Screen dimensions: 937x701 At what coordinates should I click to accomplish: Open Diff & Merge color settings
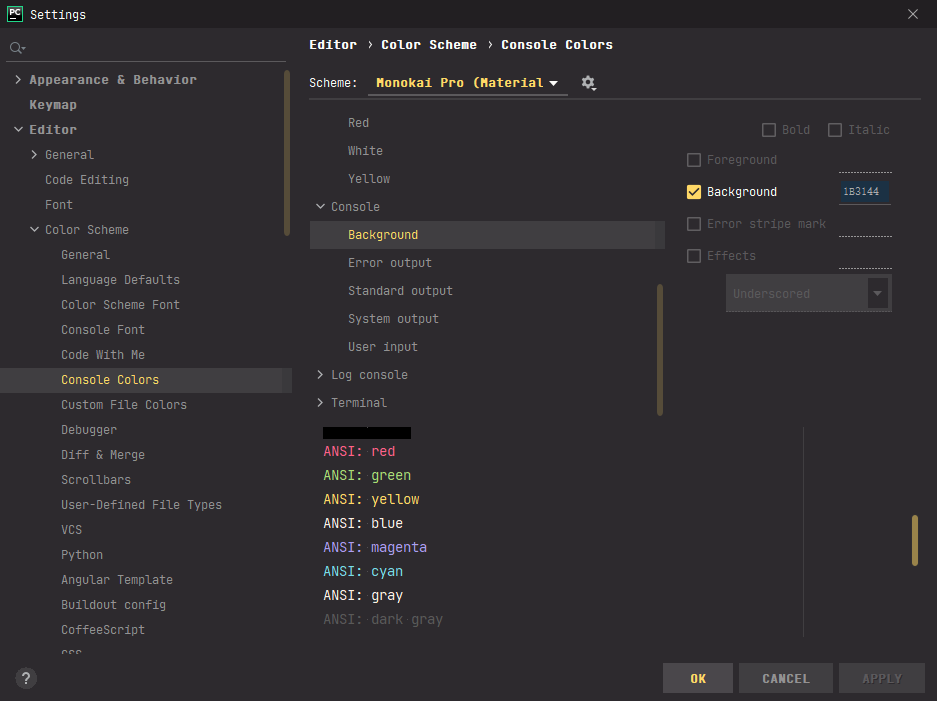[x=102, y=455]
